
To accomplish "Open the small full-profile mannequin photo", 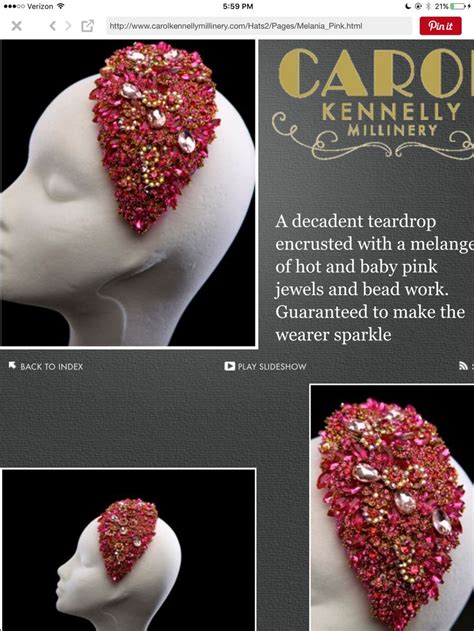I will [x=128, y=550].
